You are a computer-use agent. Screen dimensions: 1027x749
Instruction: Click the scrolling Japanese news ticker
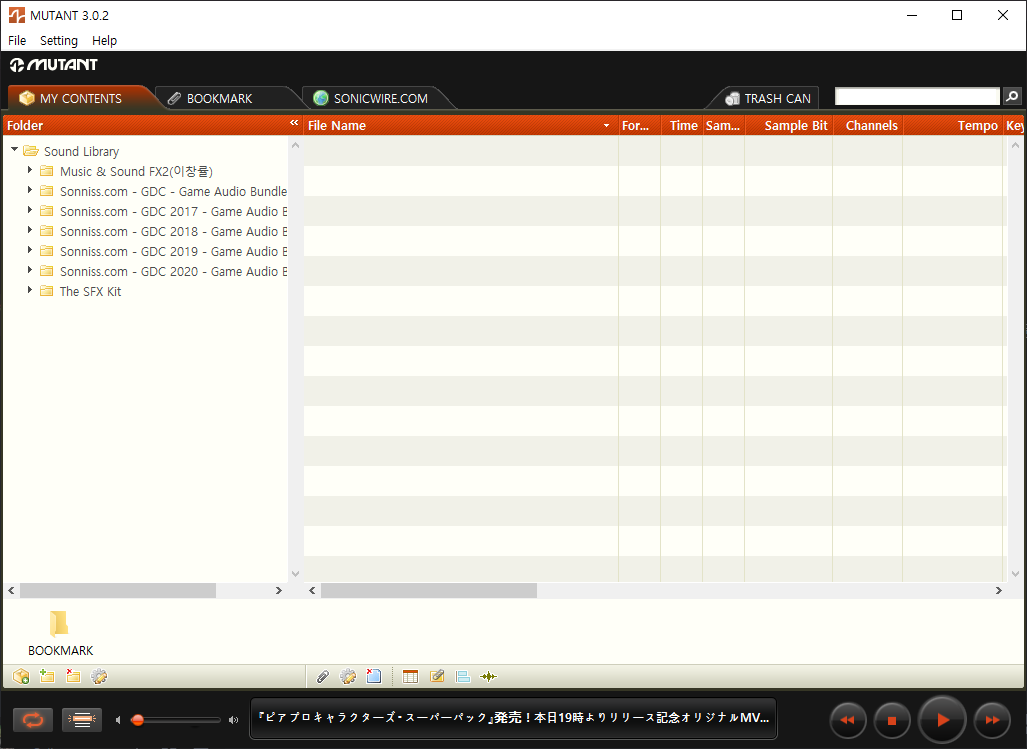click(514, 718)
